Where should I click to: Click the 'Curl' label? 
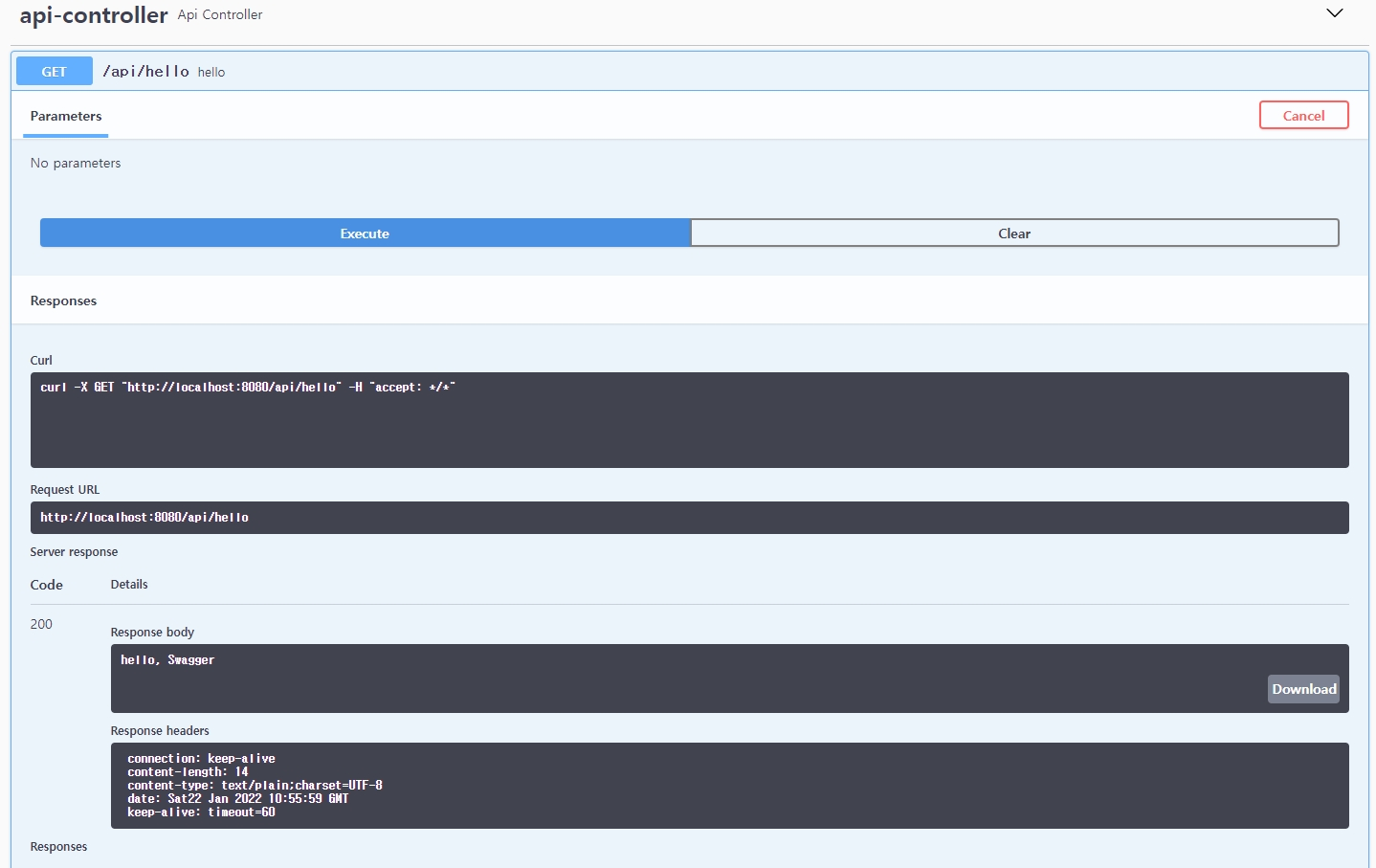click(41, 361)
